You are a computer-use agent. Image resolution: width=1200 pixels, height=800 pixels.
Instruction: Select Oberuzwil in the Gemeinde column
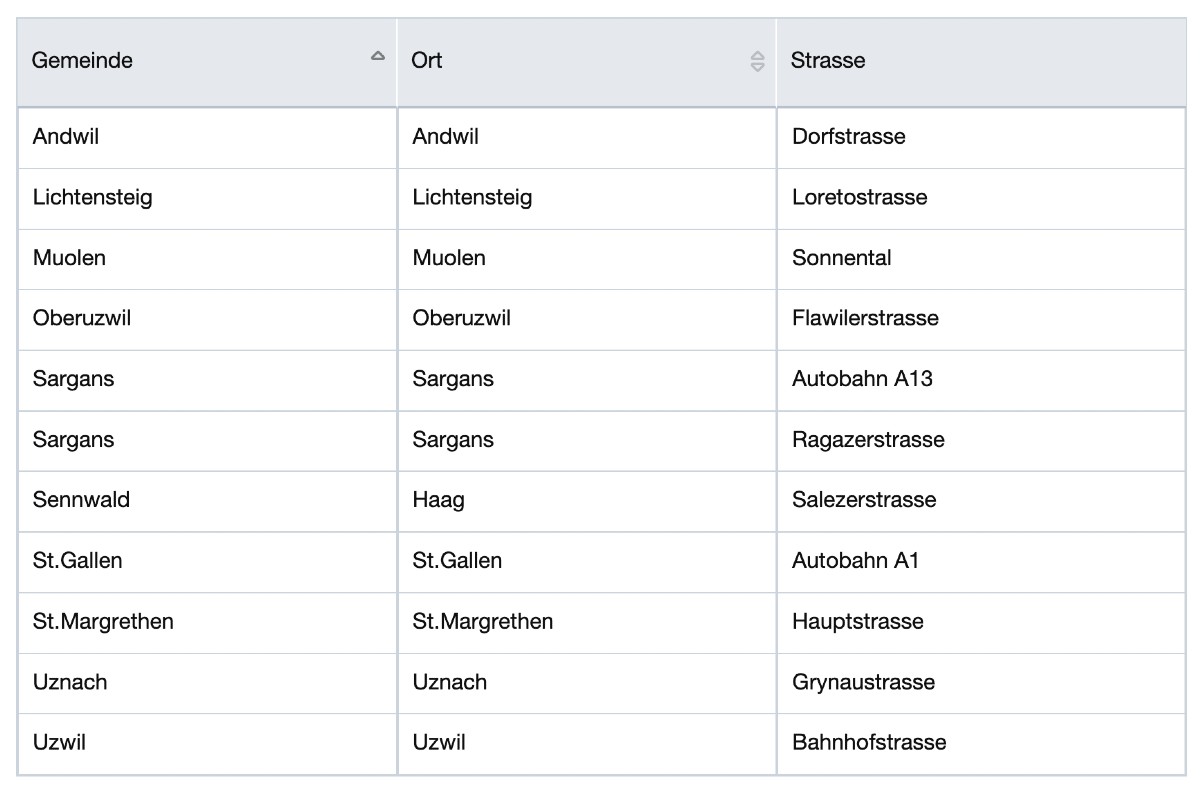(x=82, y=318)
